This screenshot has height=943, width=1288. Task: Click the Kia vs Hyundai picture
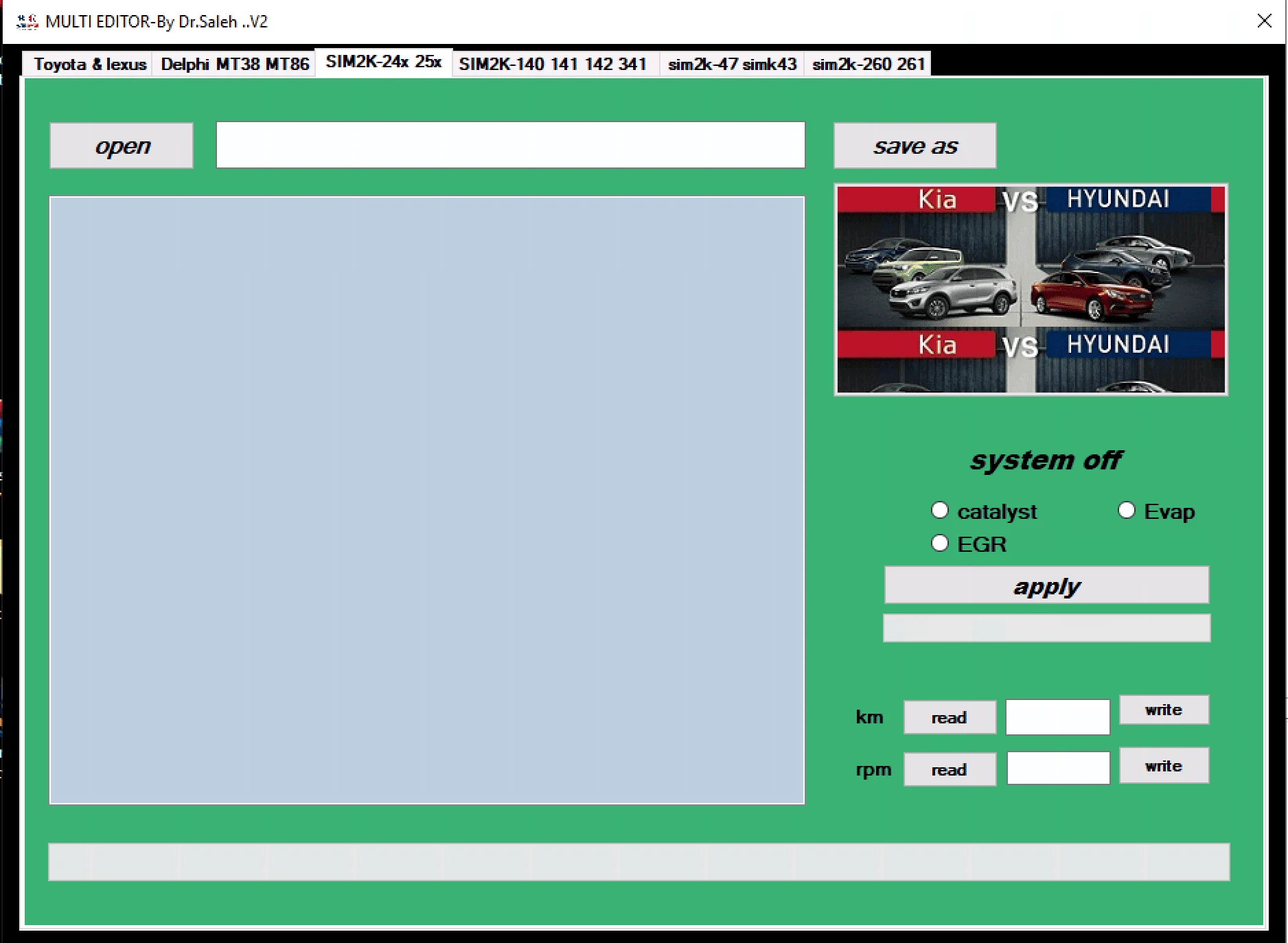pyautogui.click(x=1031, y=290)
